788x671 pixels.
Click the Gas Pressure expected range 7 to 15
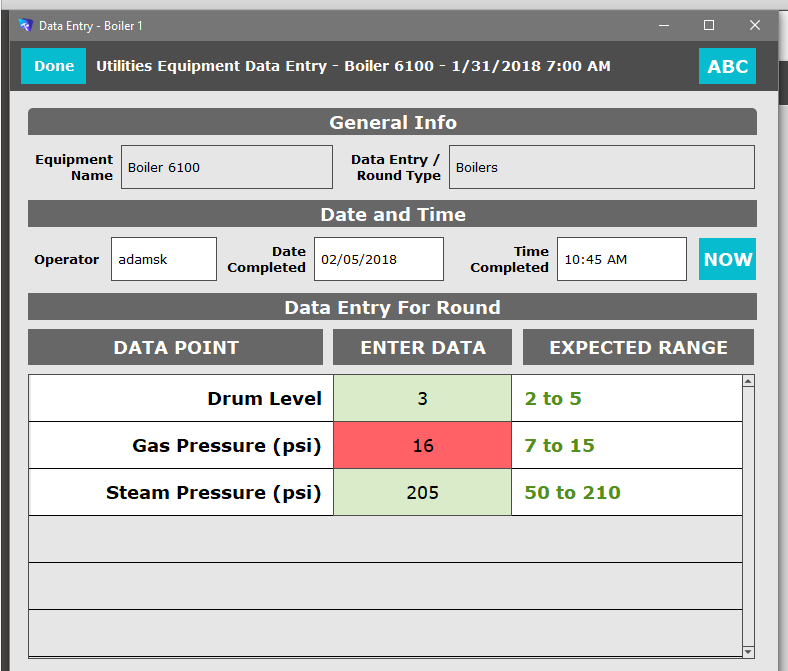click(559, 445)
